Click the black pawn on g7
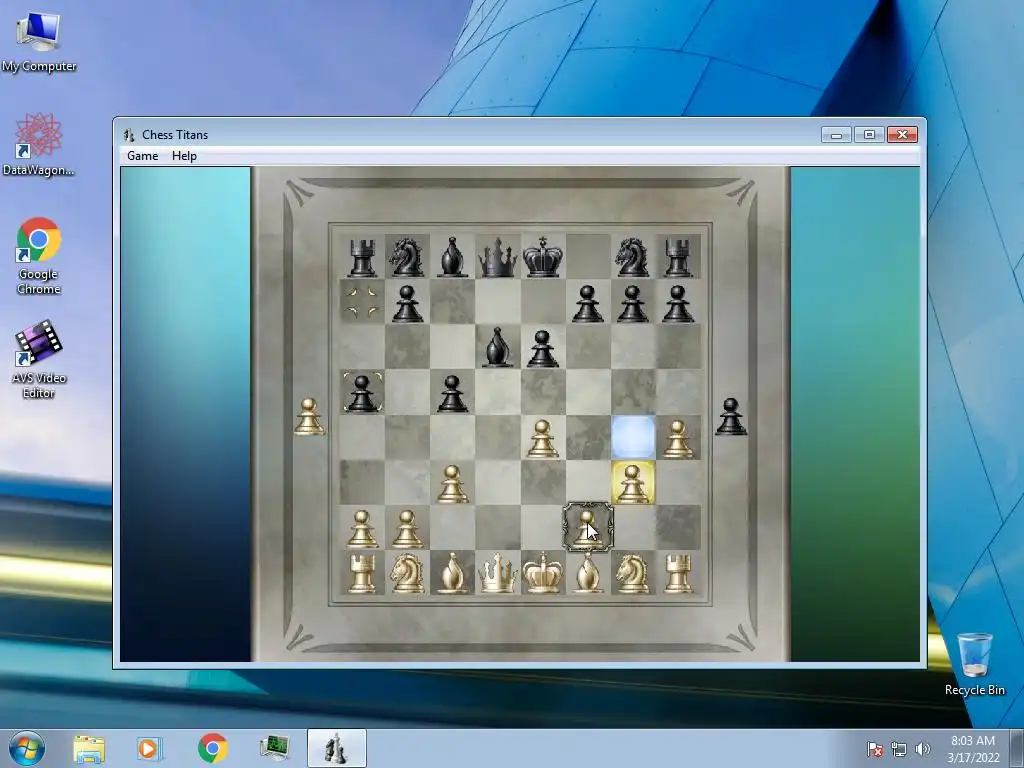 (633, 303)
